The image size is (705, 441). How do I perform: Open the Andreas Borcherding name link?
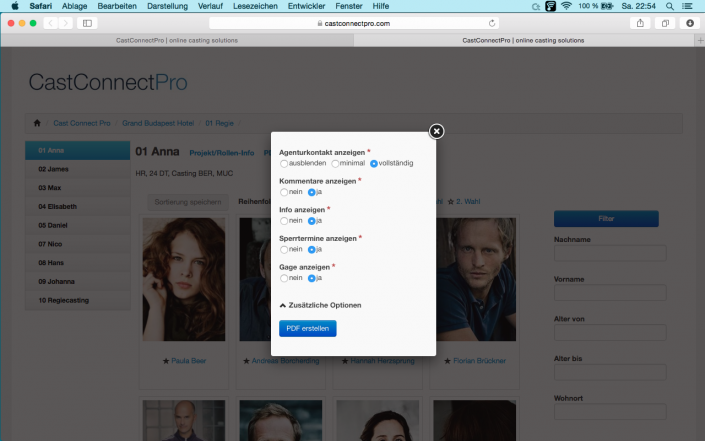pyautogui.click(x=286, y=361)
